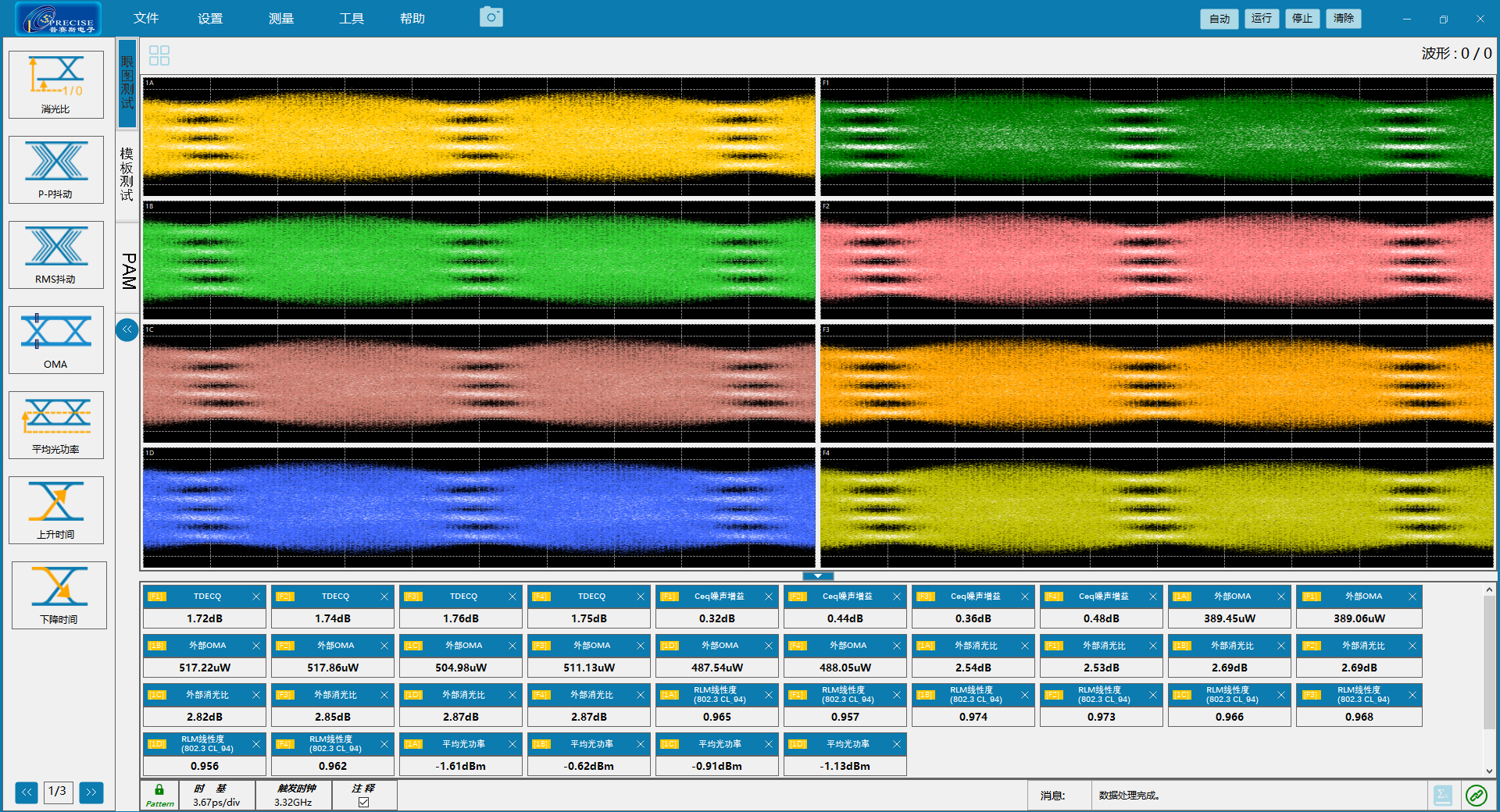This screenshot has height=812, width=1500.
Task: Click the 运行 run button
Action: (x=1261, y=19)
